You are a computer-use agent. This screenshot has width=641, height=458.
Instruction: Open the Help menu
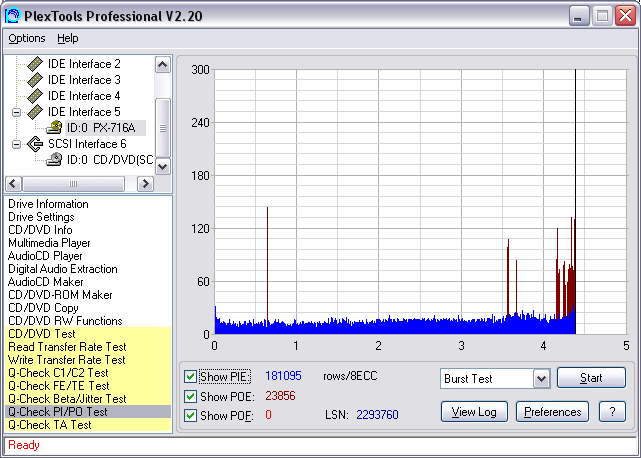pos(67,38)
